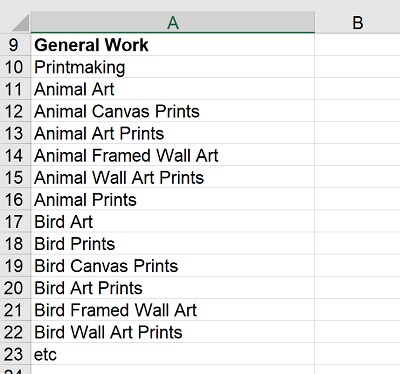Click the General Work cell
The height and width of the screenshot is (374, 400).
coord(173,45)
